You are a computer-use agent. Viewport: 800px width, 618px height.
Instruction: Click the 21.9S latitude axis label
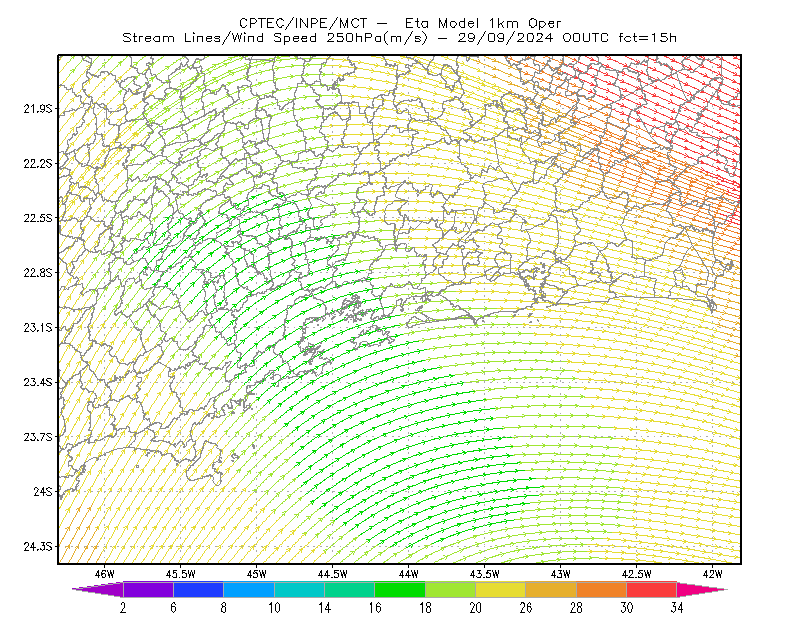coord(38,109)
